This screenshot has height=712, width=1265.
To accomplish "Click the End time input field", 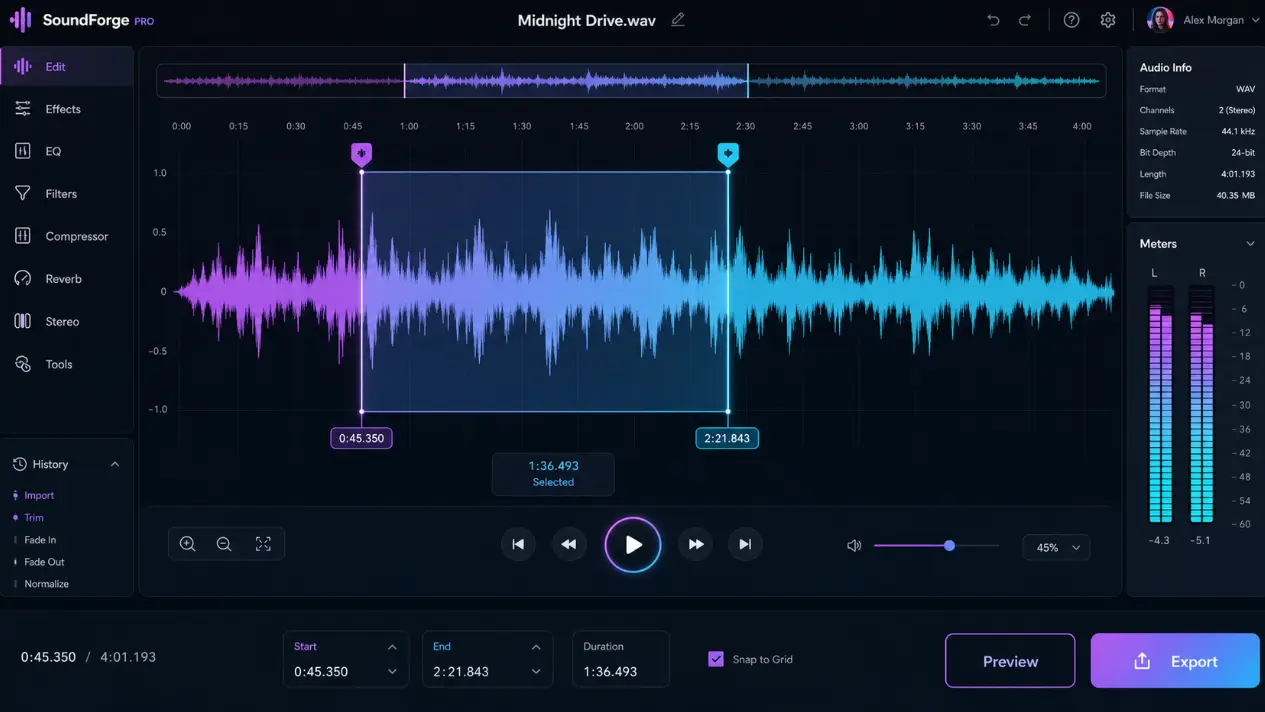I will [489, 659].
